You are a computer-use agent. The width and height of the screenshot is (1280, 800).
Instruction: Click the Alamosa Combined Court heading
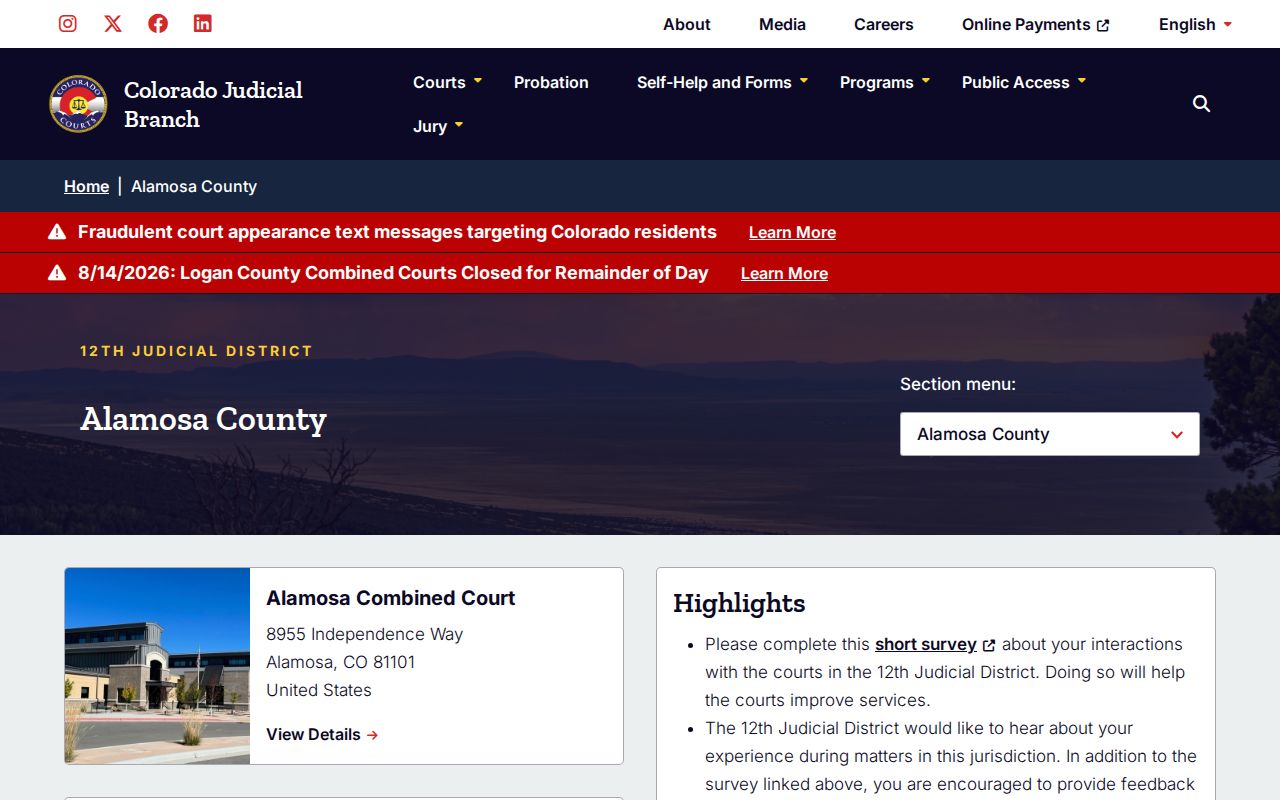pyautogui.click(x=391, y=598)
